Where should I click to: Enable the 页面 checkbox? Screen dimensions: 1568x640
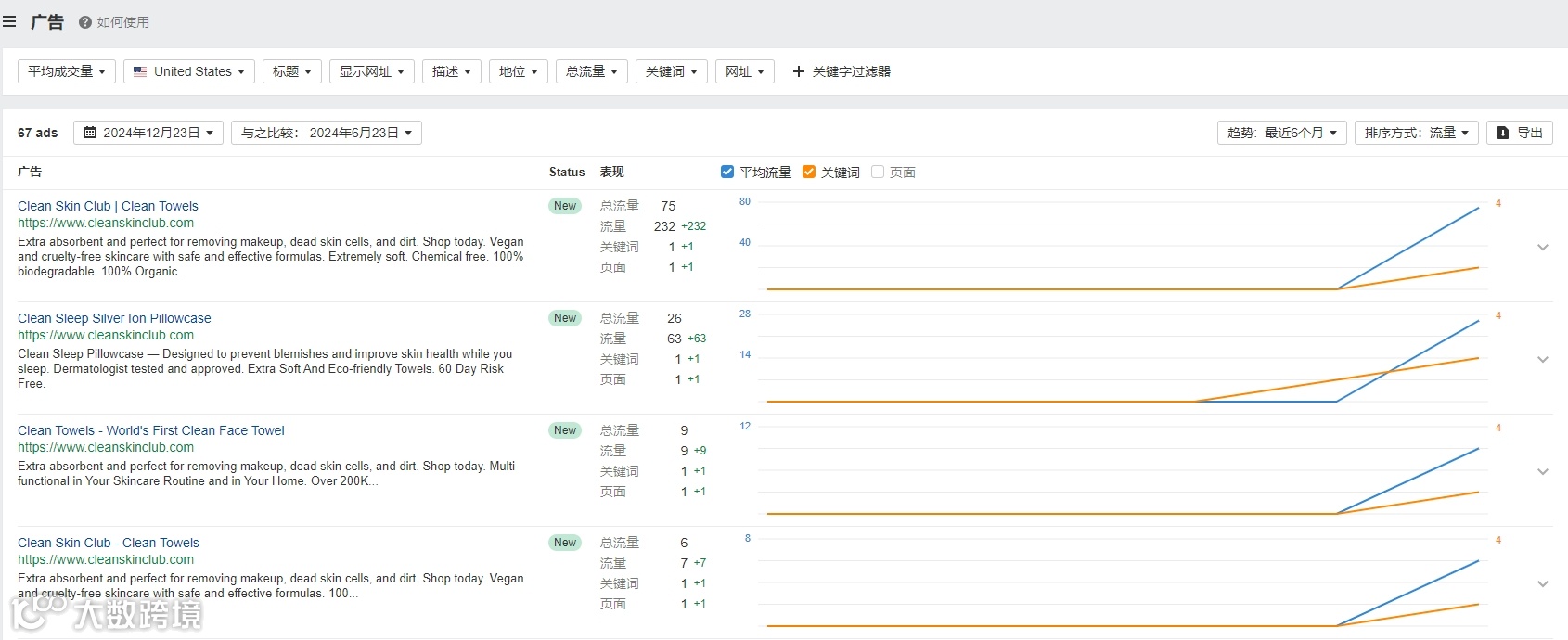click(x=878, y=172)
